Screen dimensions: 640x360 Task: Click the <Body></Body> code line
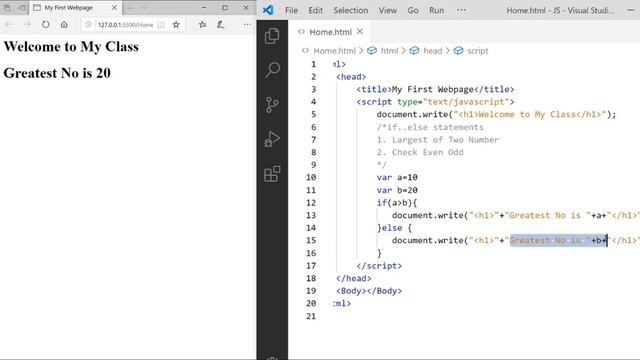pyautogui.click(x=369, y=291)
